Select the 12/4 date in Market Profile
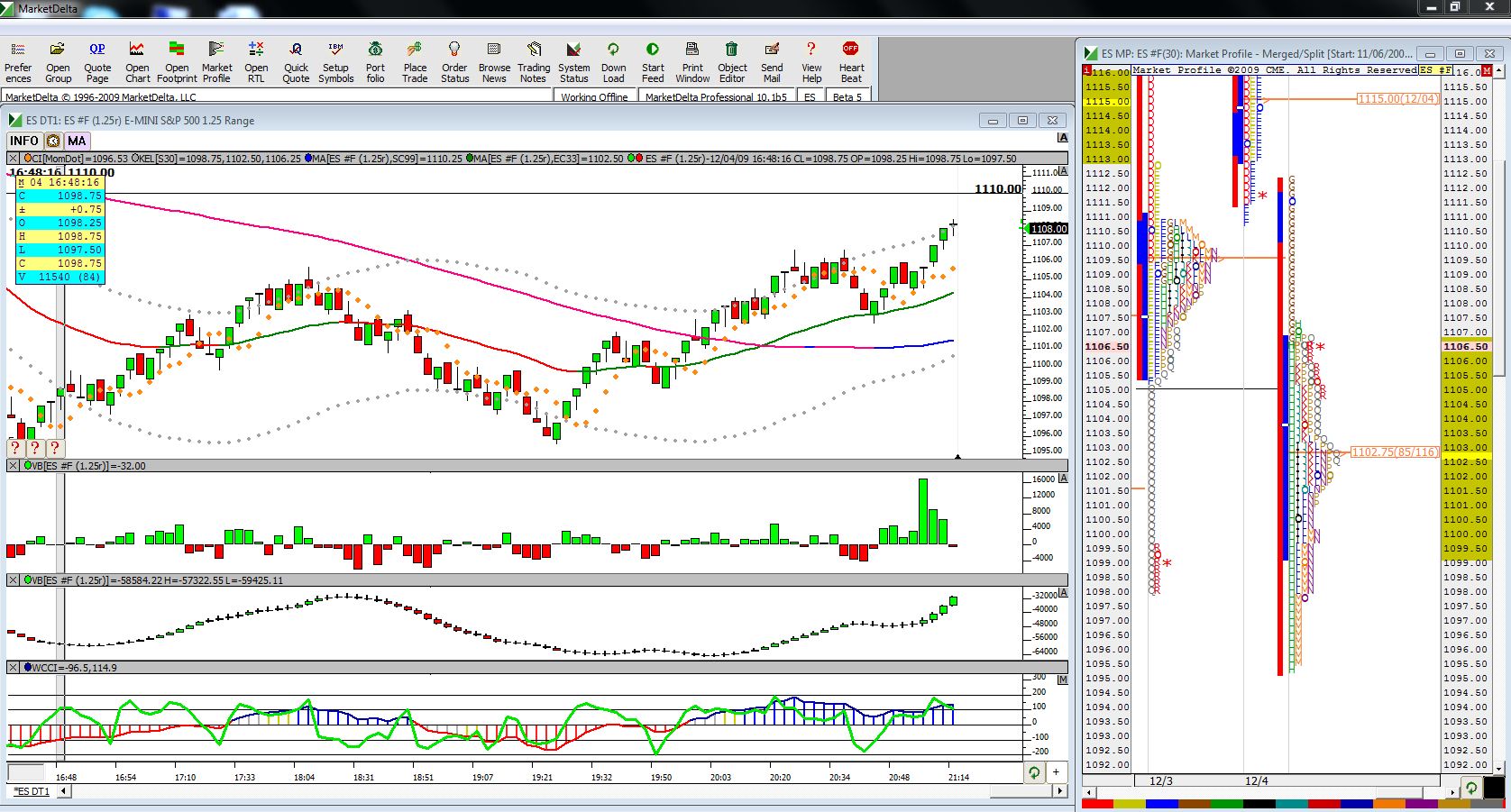This screenshot has width=1511, height=812. click(1257, 780)
